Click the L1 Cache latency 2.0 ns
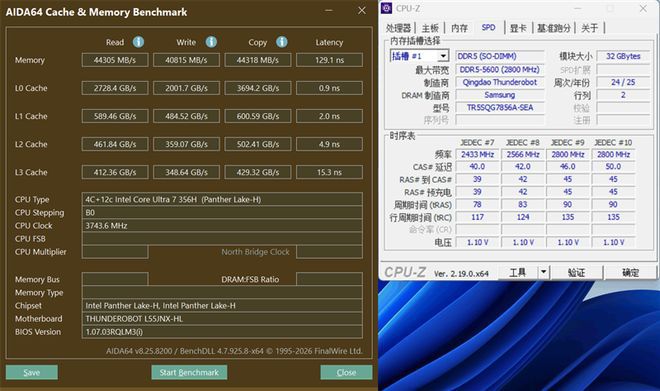This screenshot has height=391, width=660. click(x=329, y=116)
